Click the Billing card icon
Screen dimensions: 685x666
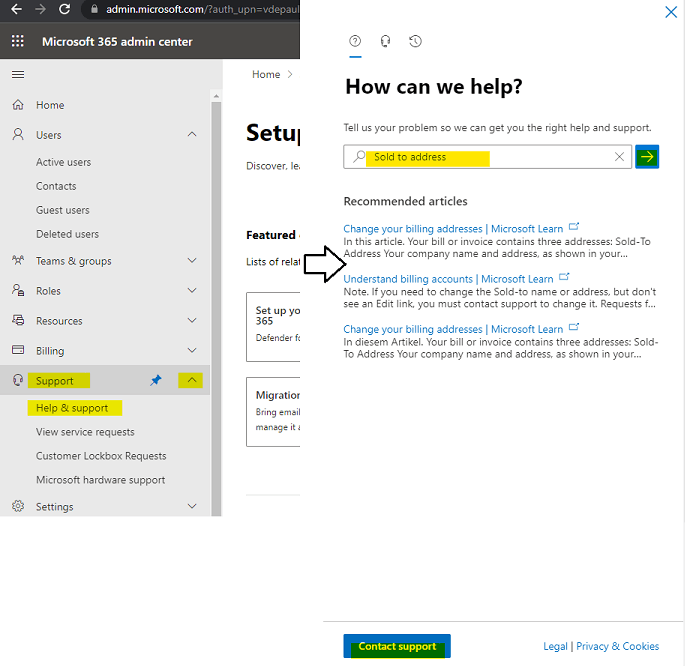click(x=18, y=350)
